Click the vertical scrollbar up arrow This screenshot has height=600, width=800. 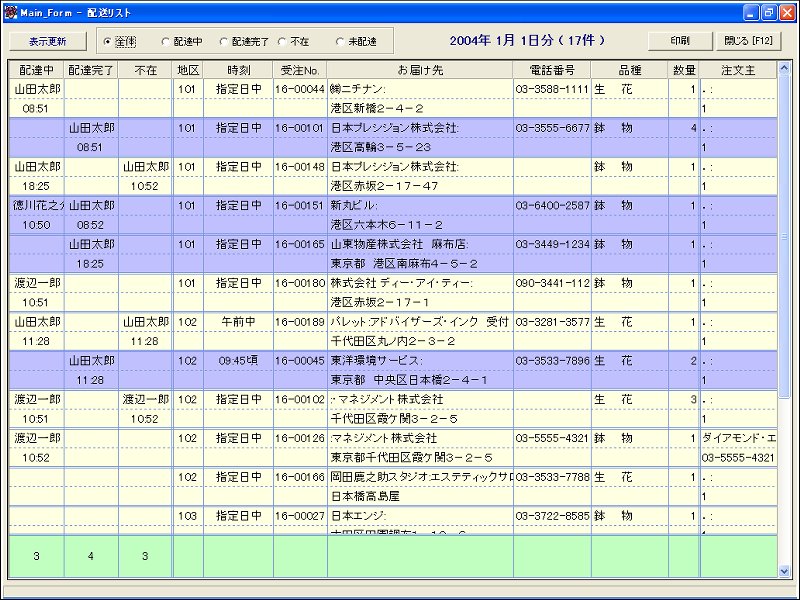click(x=784, y=68)
